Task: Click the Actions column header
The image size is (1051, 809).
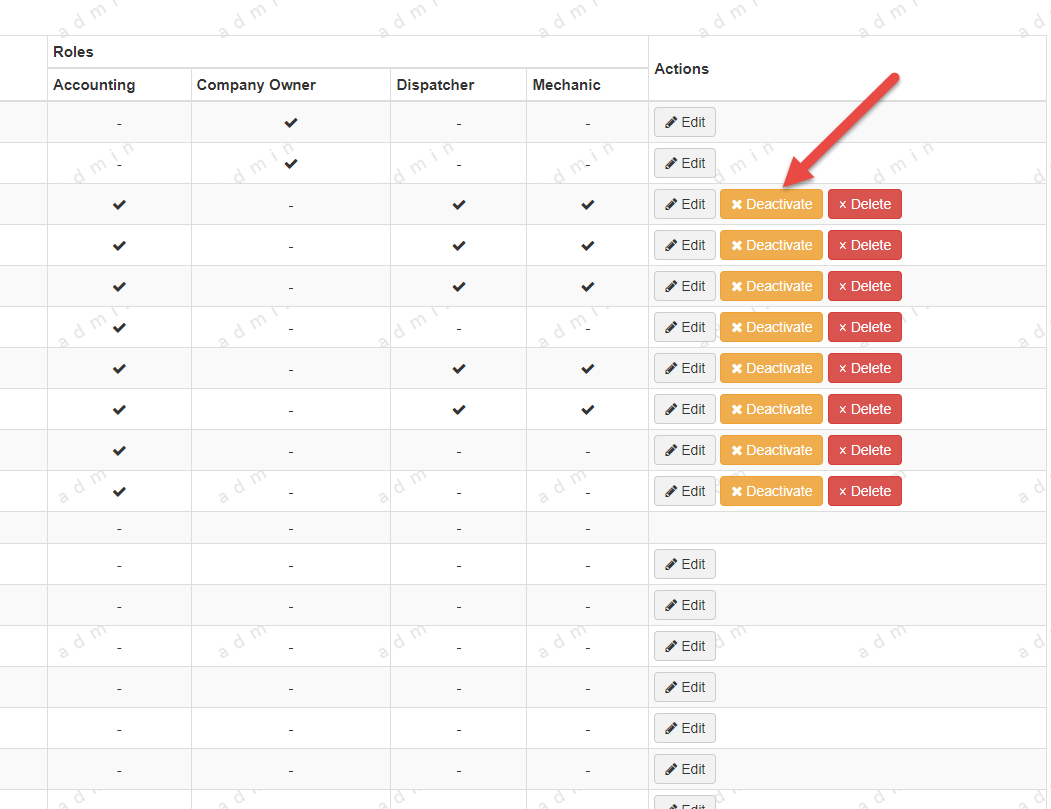Action: click(681, 69)
